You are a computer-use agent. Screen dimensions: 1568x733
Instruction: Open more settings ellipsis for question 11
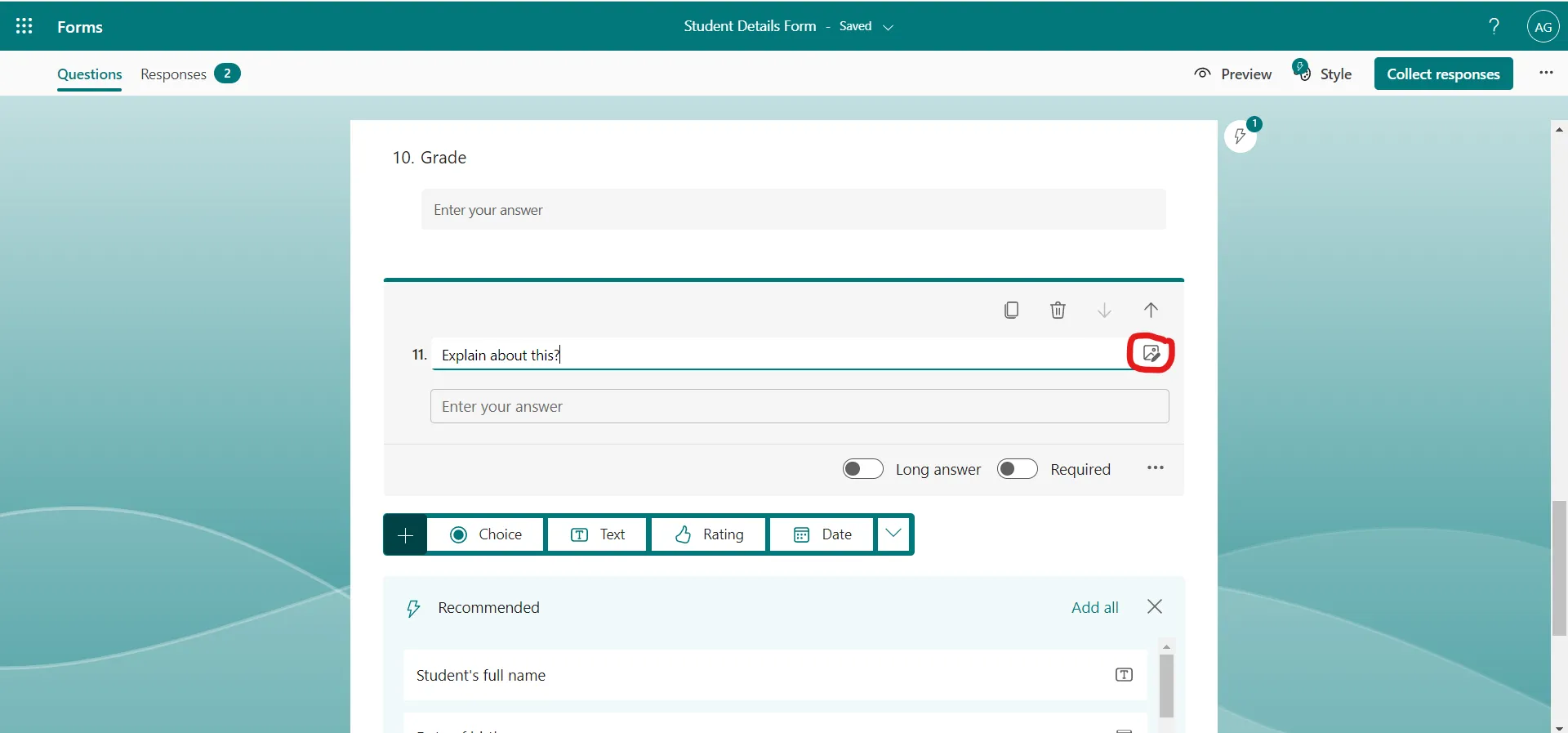(x=1155, y=468)
